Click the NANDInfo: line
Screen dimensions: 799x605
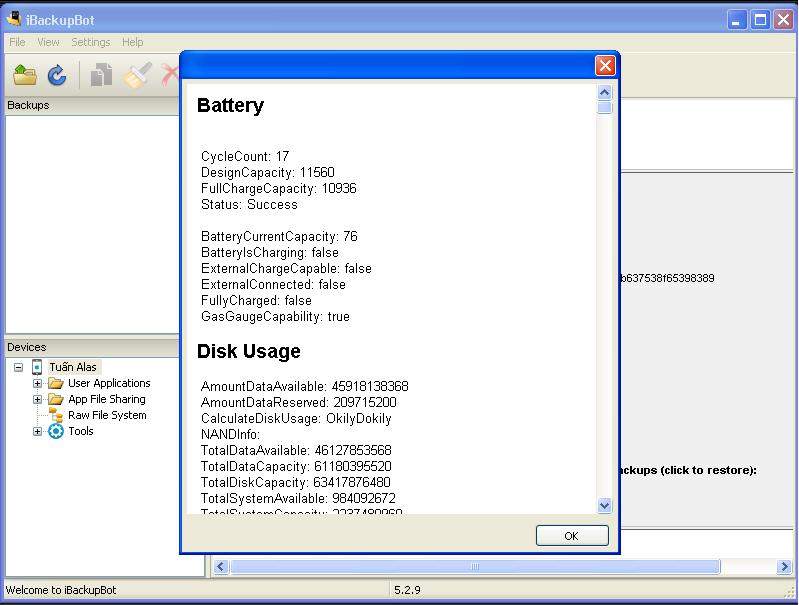pos(230,434)
